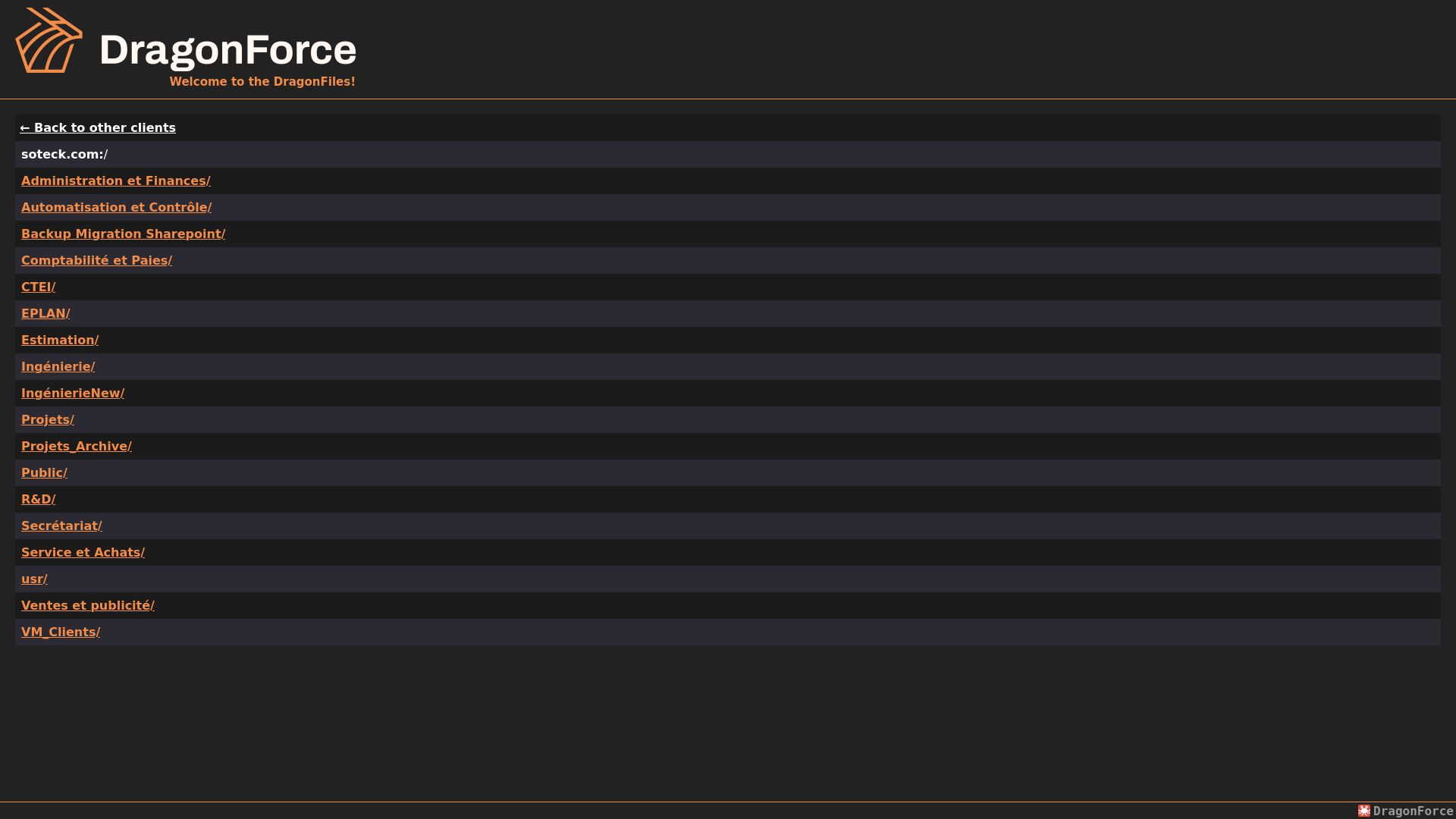The height and width of the screenshot is (819, 1456).
Task: Open the usr directory
Action: click(34, 579)
